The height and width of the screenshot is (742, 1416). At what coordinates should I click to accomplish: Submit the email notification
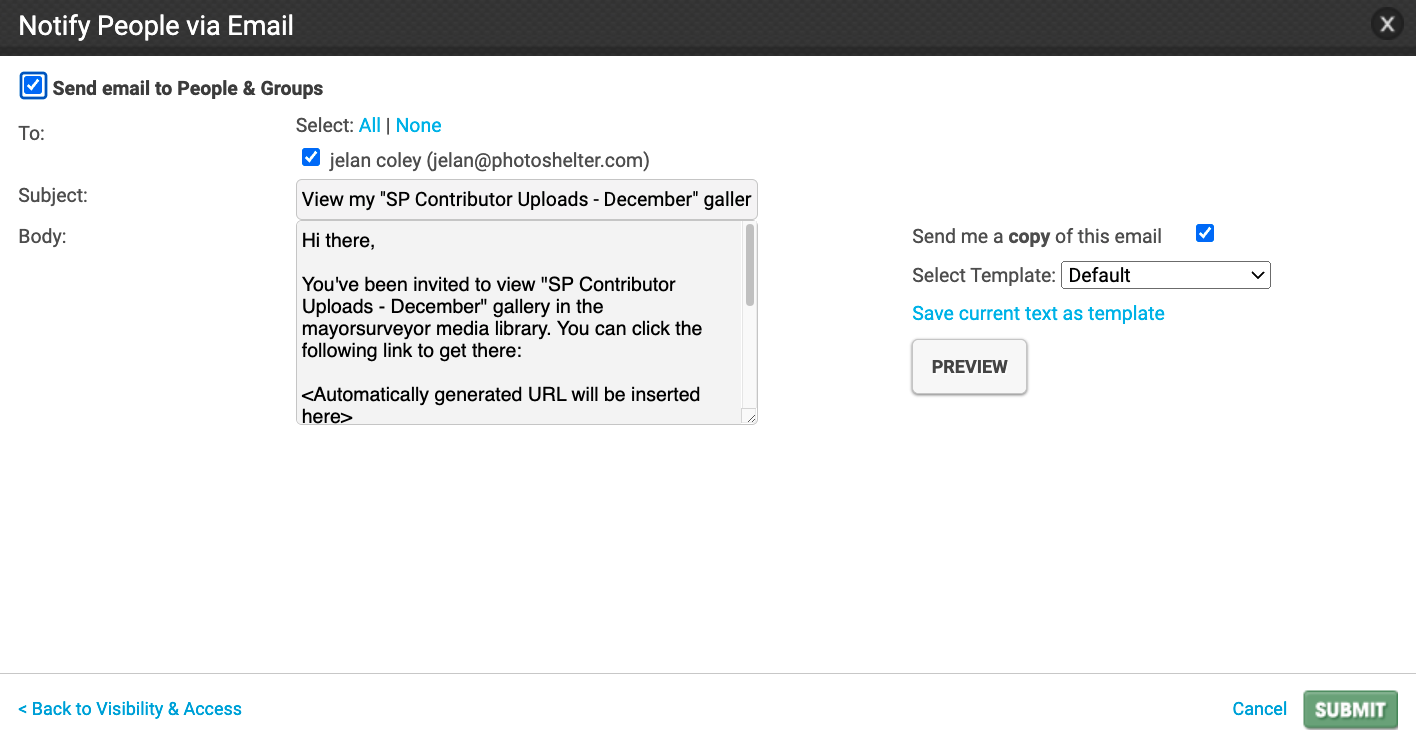coord(1350,709)
